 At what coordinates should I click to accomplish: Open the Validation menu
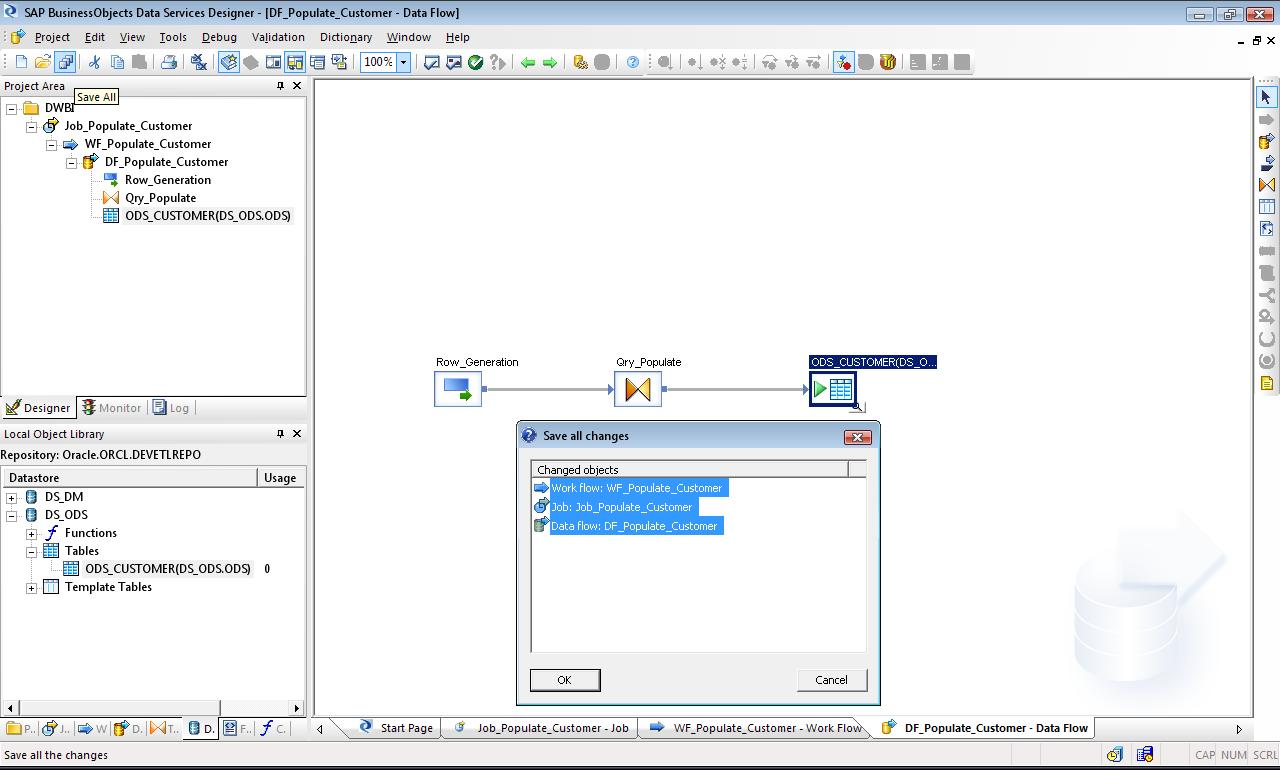tap(277, 37)
